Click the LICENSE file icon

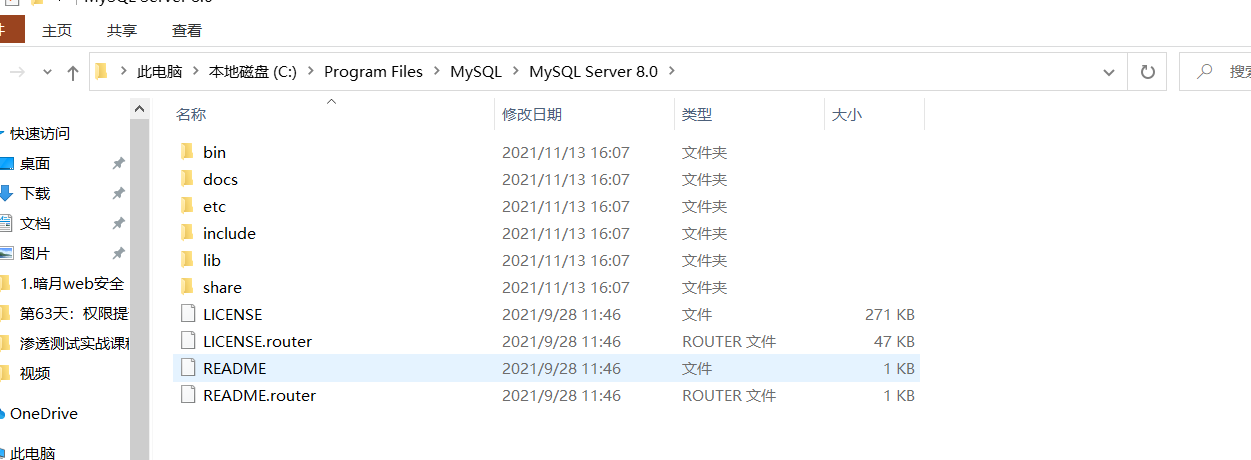[187, 314]
